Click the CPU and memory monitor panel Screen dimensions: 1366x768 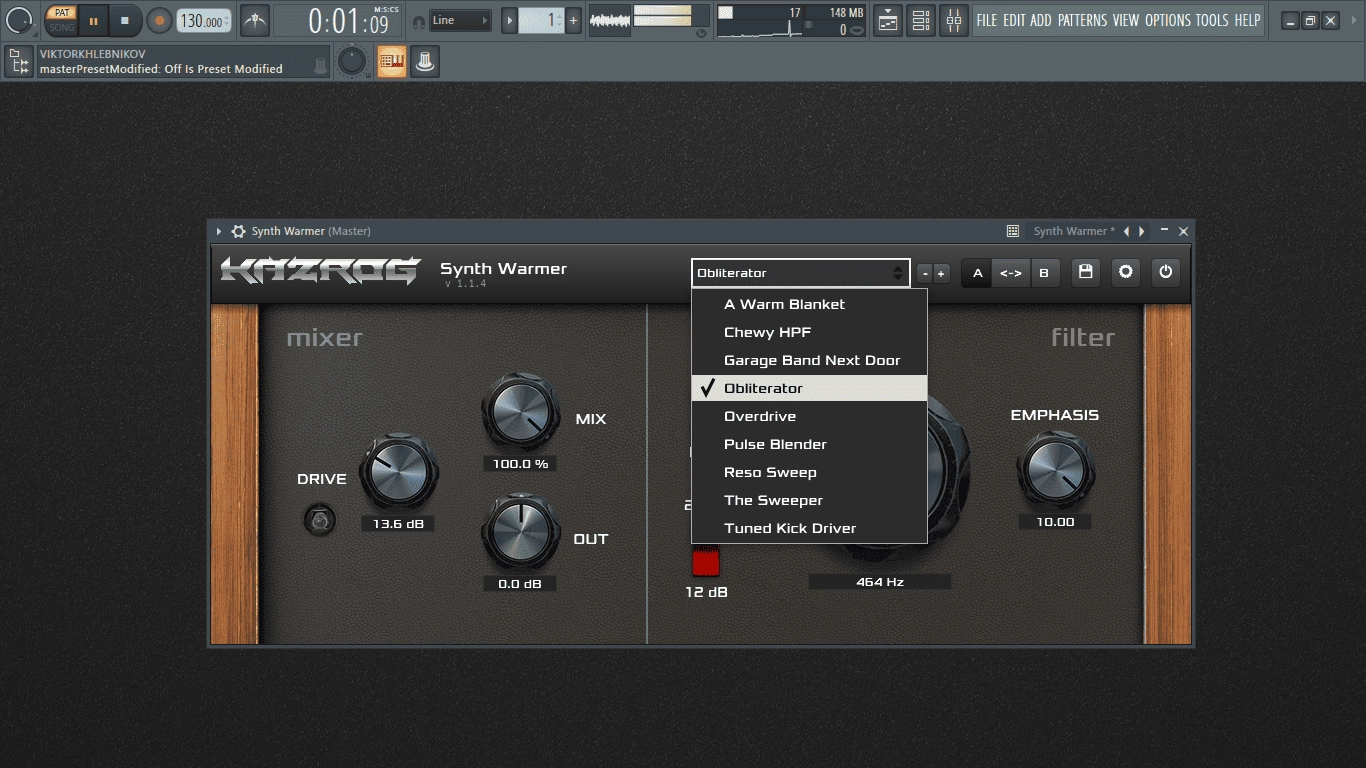point(790,20)
